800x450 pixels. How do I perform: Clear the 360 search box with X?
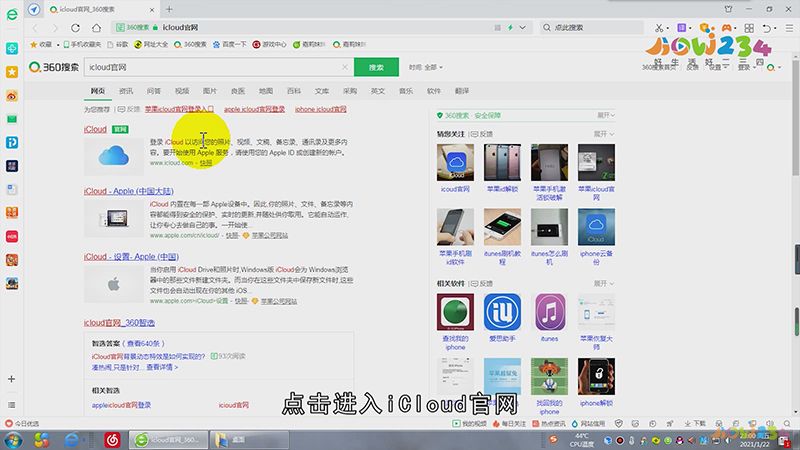click(x=345, y=67)
